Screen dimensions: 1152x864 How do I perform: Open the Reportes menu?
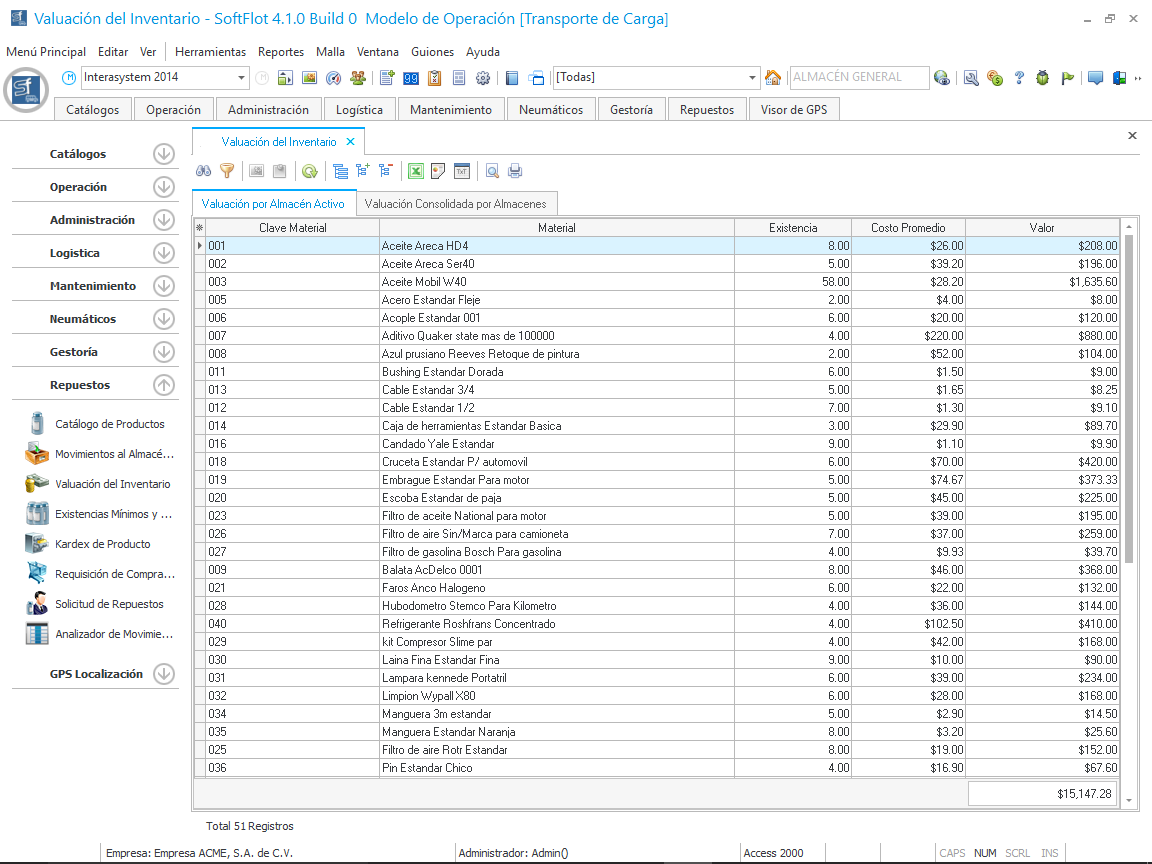[280, 52]
